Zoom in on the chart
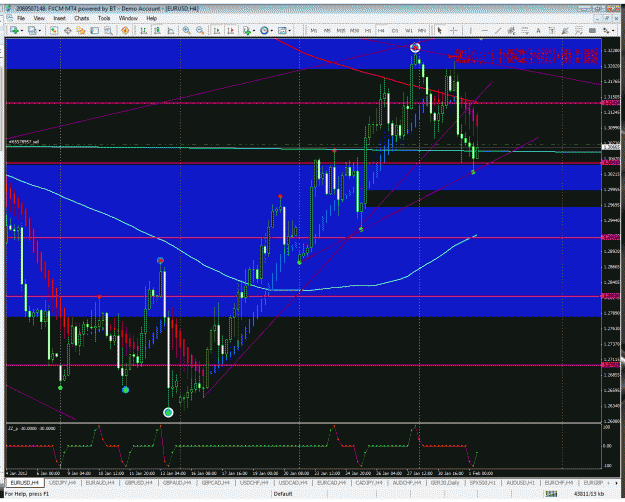This screenshot has height=502, width=625. [x=186, y=30]
